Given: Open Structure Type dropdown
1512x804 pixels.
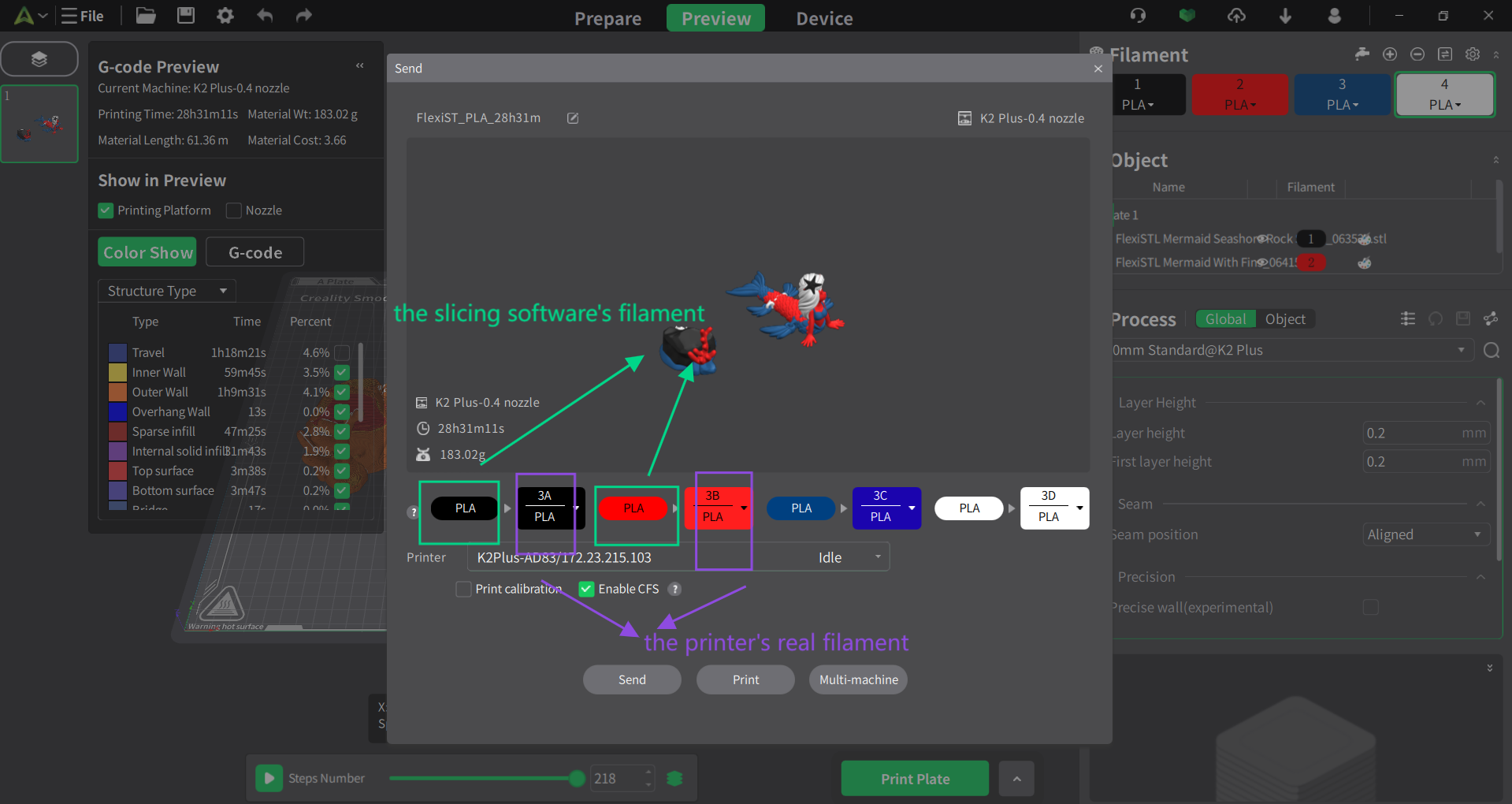Looking at the screenshot, I should (167, 291).
